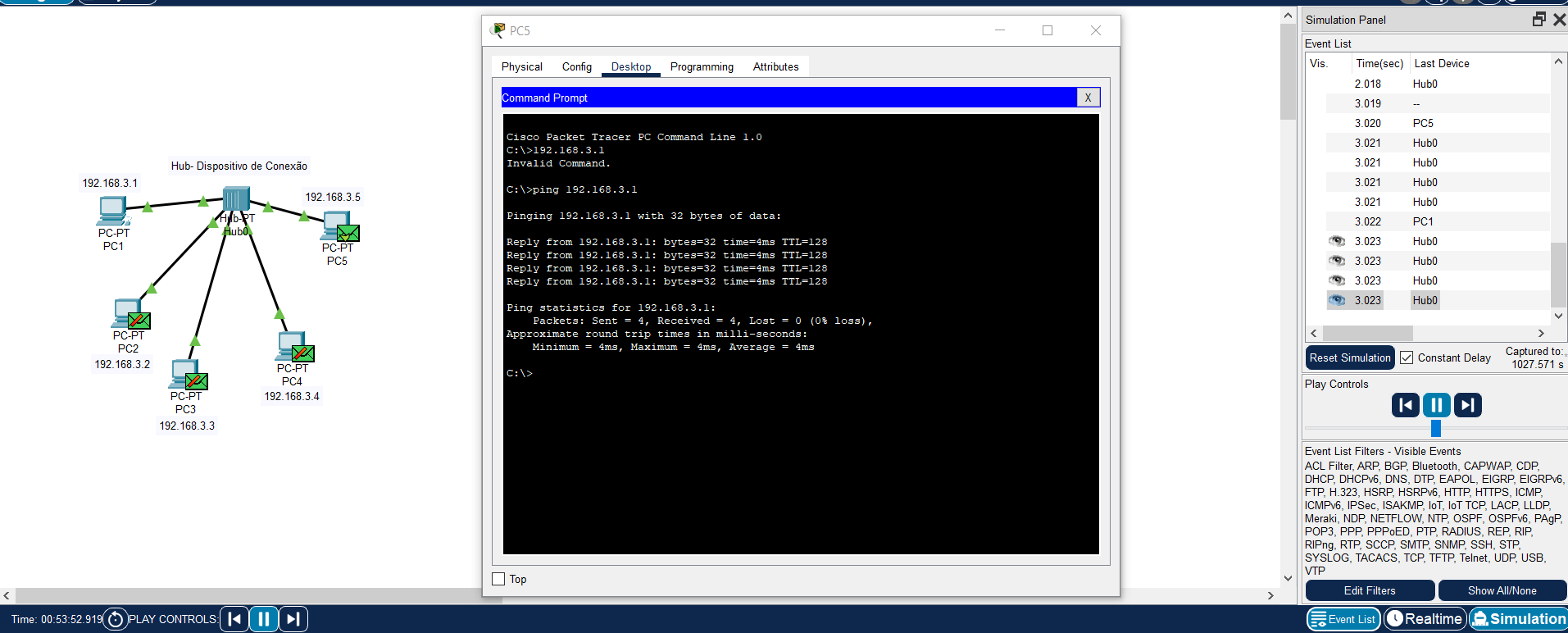Click the Hub- Dispositivo de Conexão note
The image size is (1568, 633).
pos(239,166)
